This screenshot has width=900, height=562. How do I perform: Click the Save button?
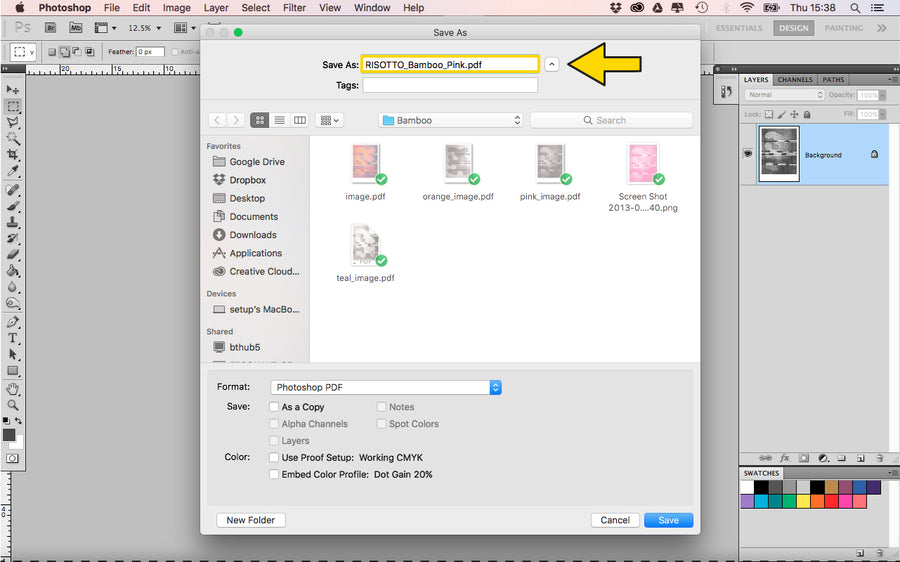pos(668,520)
